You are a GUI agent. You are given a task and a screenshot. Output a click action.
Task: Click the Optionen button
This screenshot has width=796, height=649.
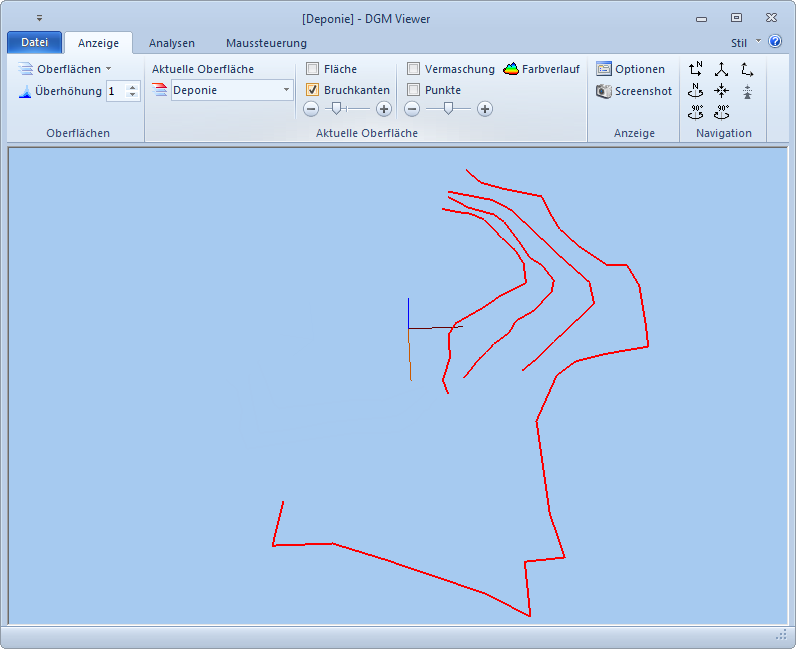tap(631, 69)
